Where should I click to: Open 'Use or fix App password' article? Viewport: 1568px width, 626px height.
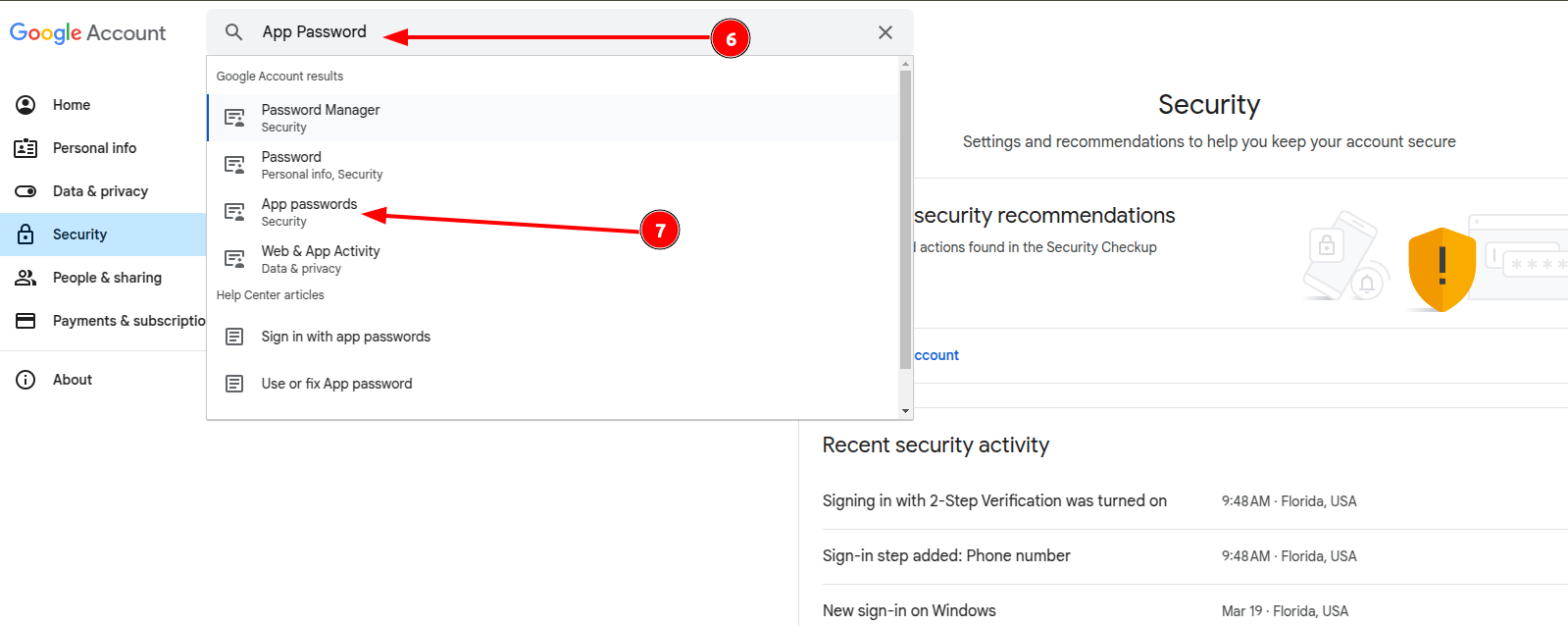pyautogui.click(x=553, y=384)
